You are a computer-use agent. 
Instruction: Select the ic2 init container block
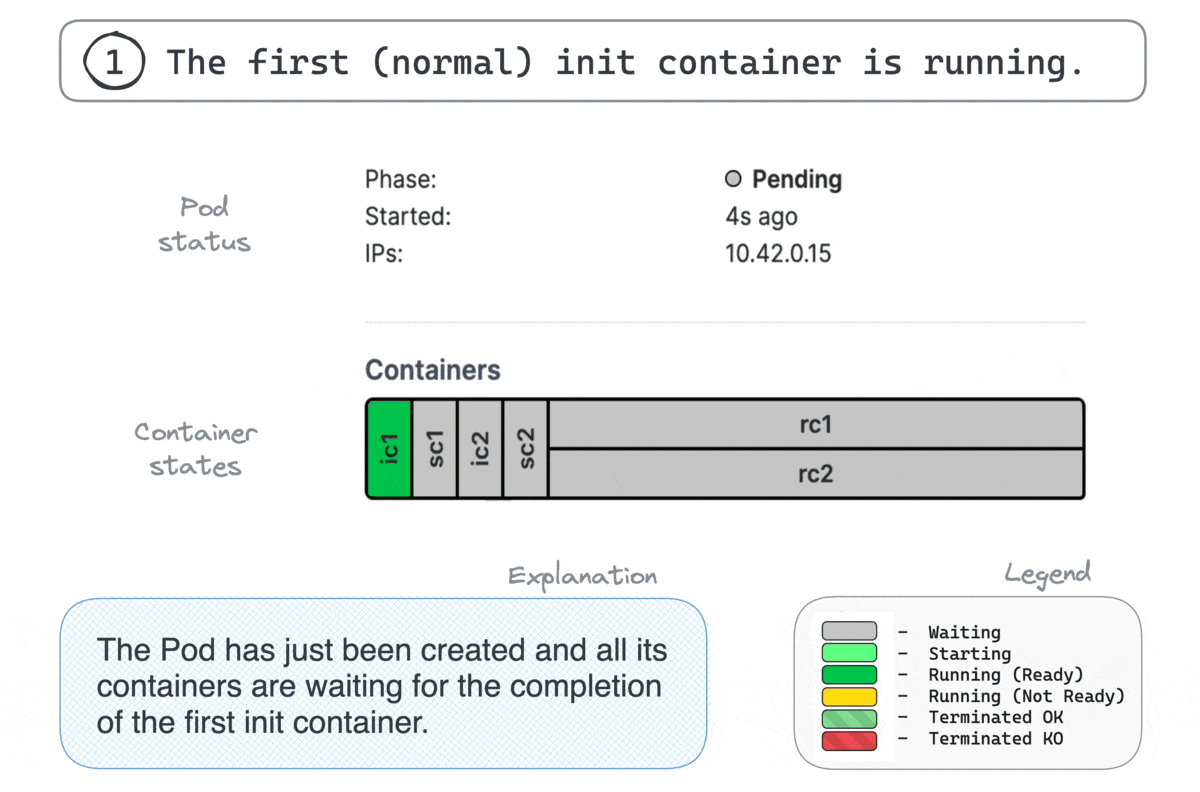[x=481, y=449]
